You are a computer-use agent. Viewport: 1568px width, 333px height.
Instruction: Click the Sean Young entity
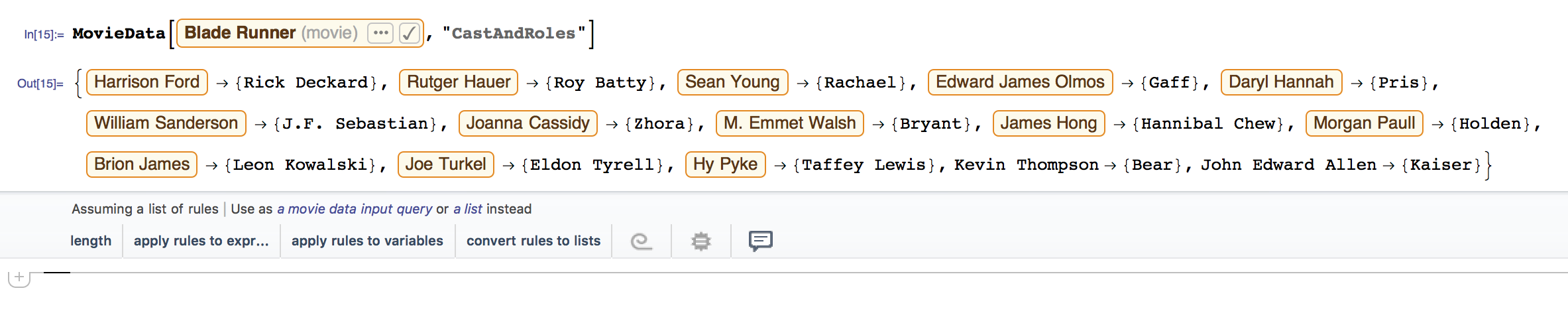pyautogui.click(x=732, y=82)
